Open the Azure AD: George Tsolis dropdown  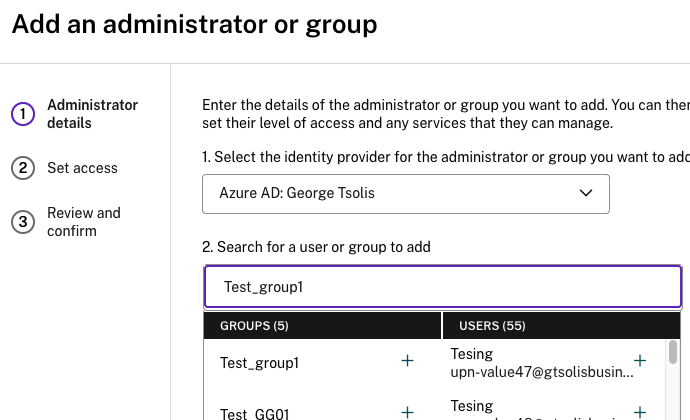click(x=405, y=193)
